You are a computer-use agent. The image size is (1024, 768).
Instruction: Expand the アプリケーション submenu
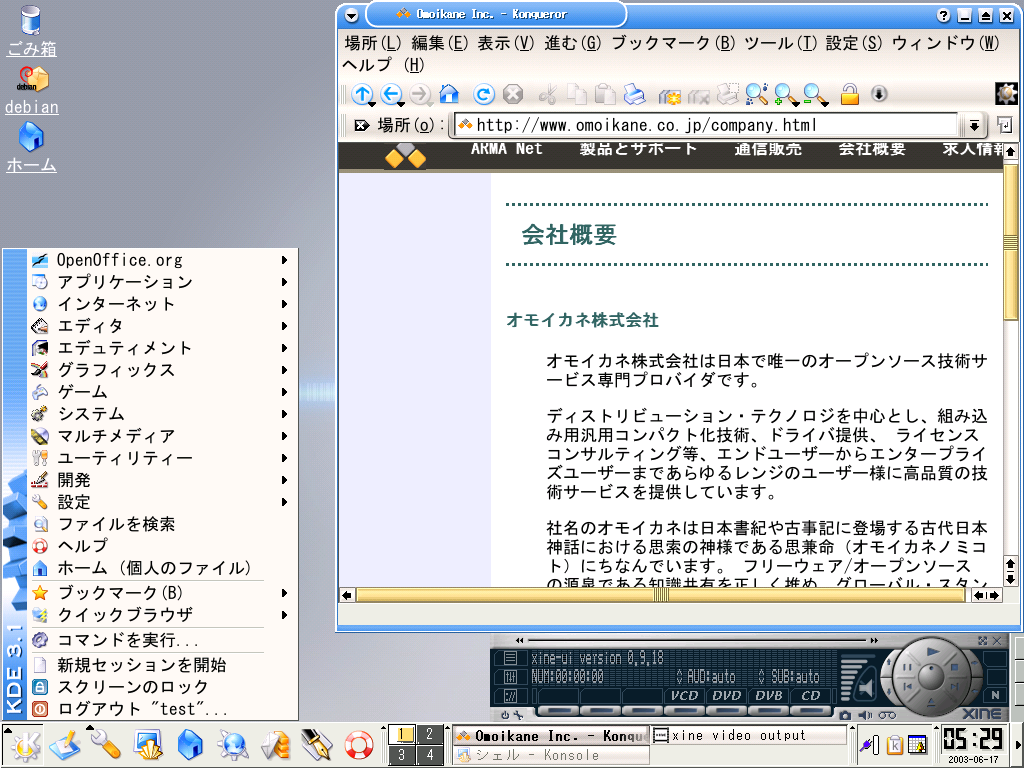coord(163,282)
